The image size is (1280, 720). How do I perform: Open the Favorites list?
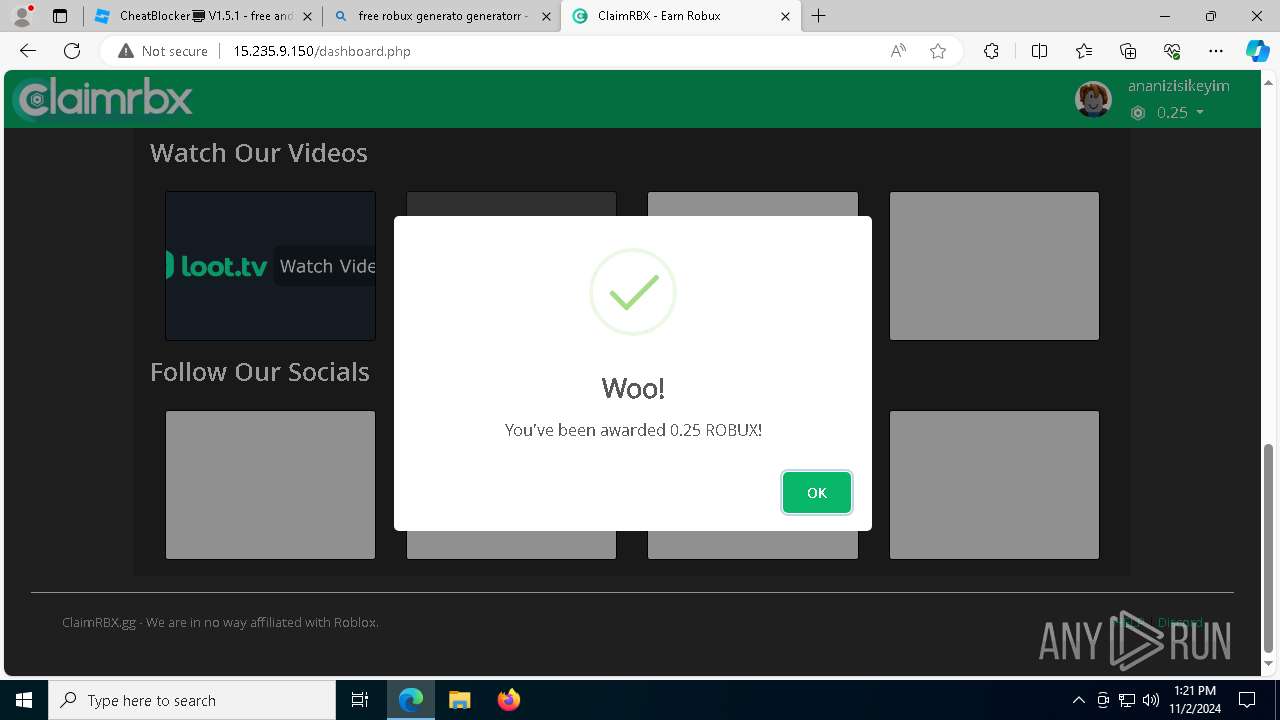pos(1084,51)
